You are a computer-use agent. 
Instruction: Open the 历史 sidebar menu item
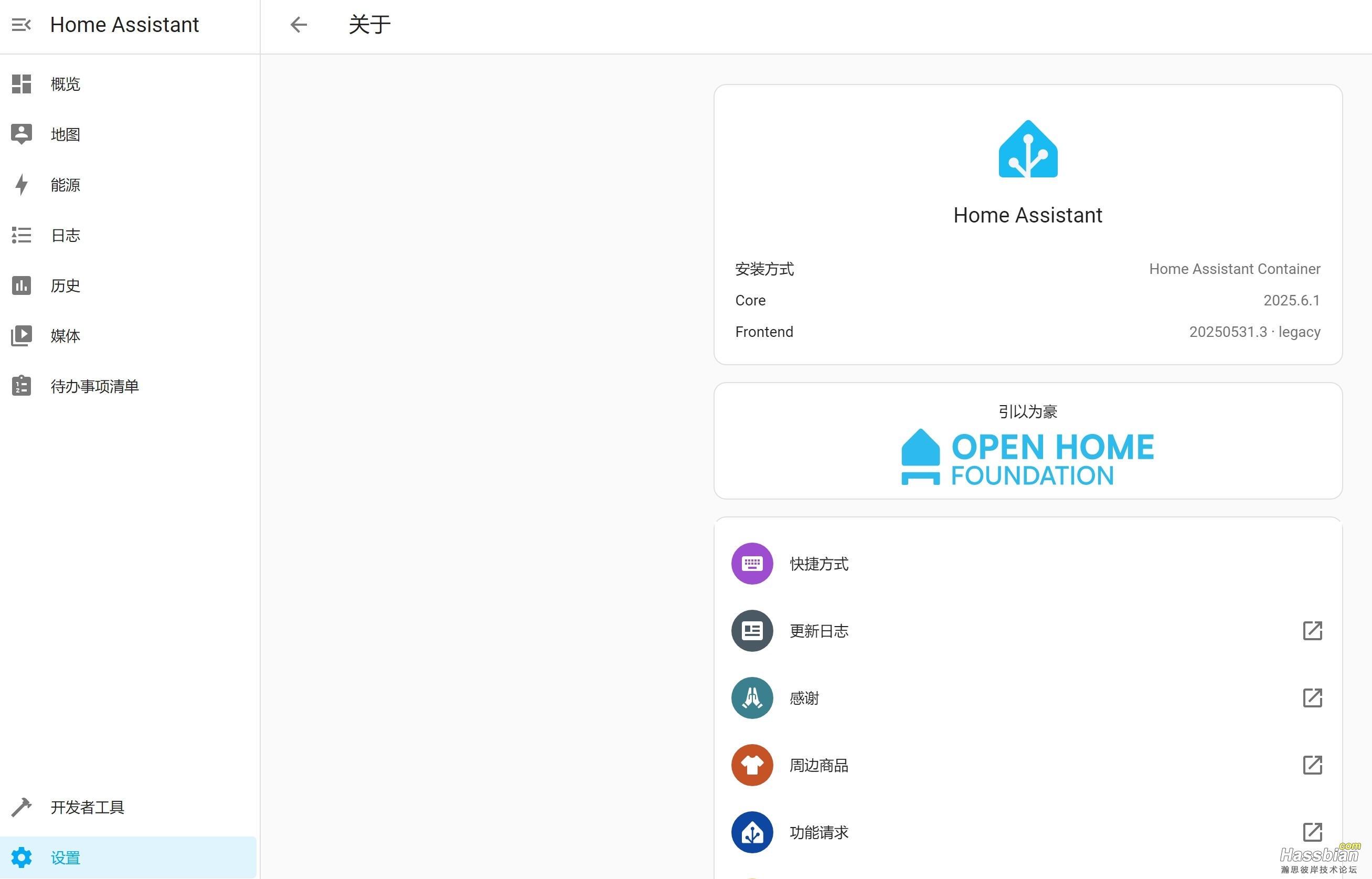pyautogui.click(x=129, y=285)
